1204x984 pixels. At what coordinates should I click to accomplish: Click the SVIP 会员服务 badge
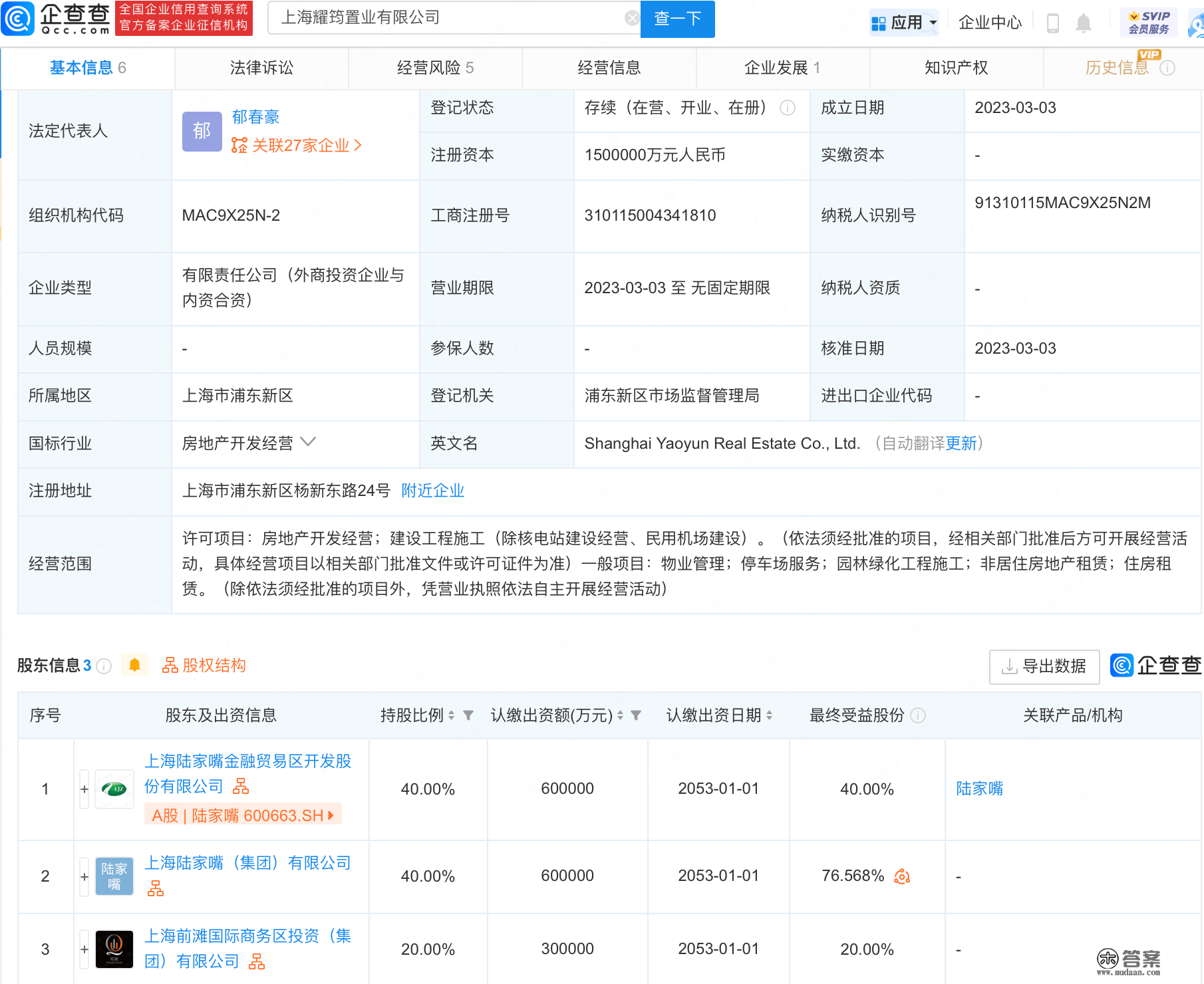click(x=1149, y=23)
